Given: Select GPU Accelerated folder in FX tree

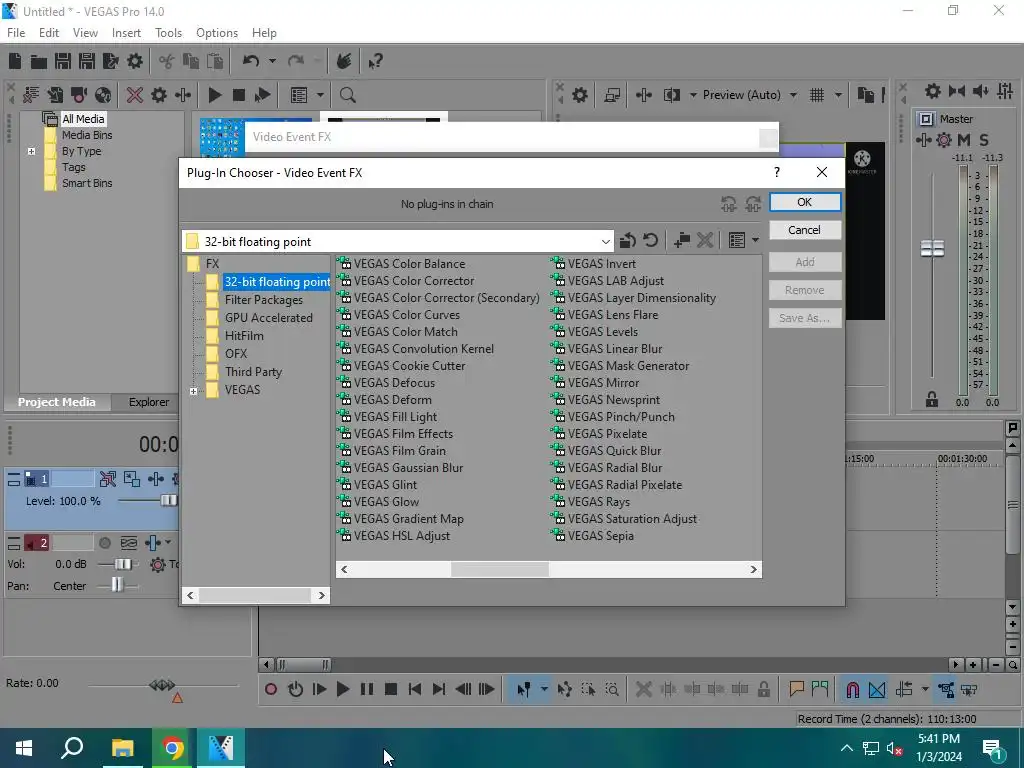Looking at the screenshot, I should pos(259,318).
